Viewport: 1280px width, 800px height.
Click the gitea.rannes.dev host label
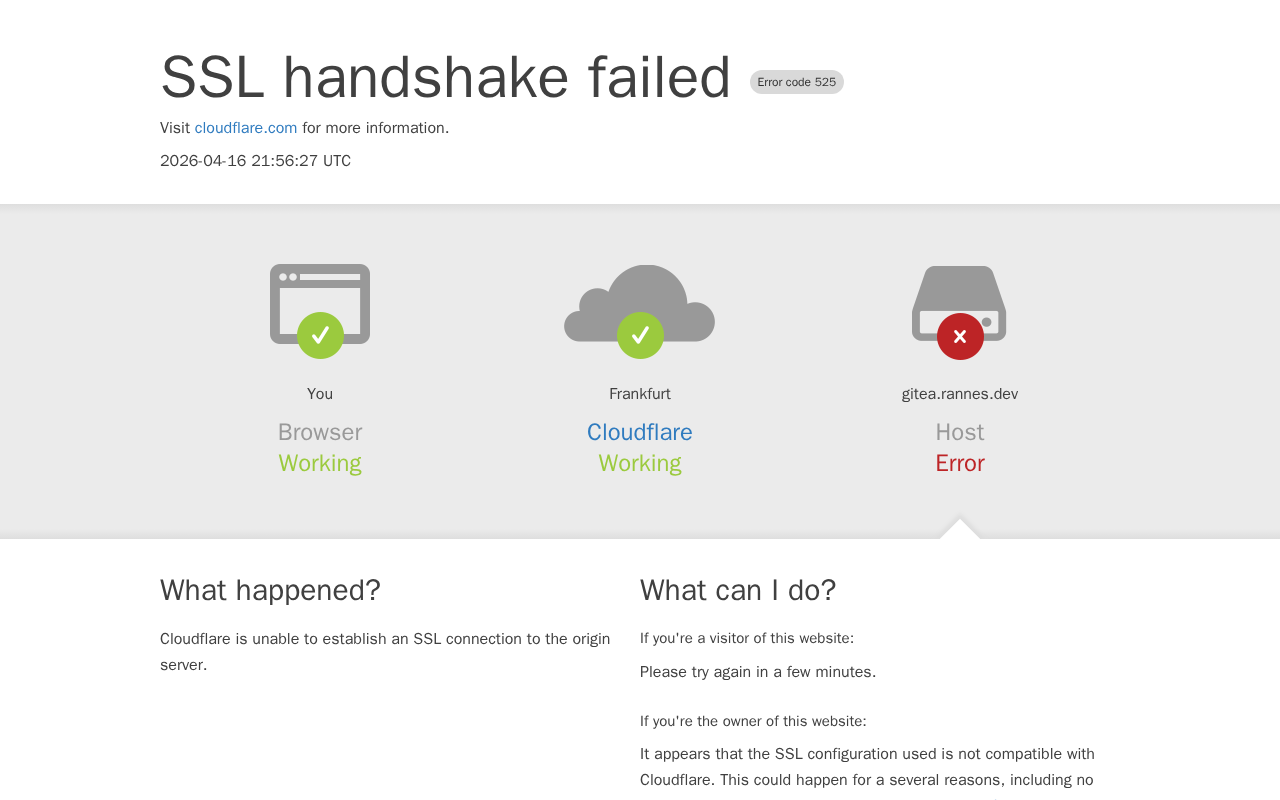[x=960, y=394]
